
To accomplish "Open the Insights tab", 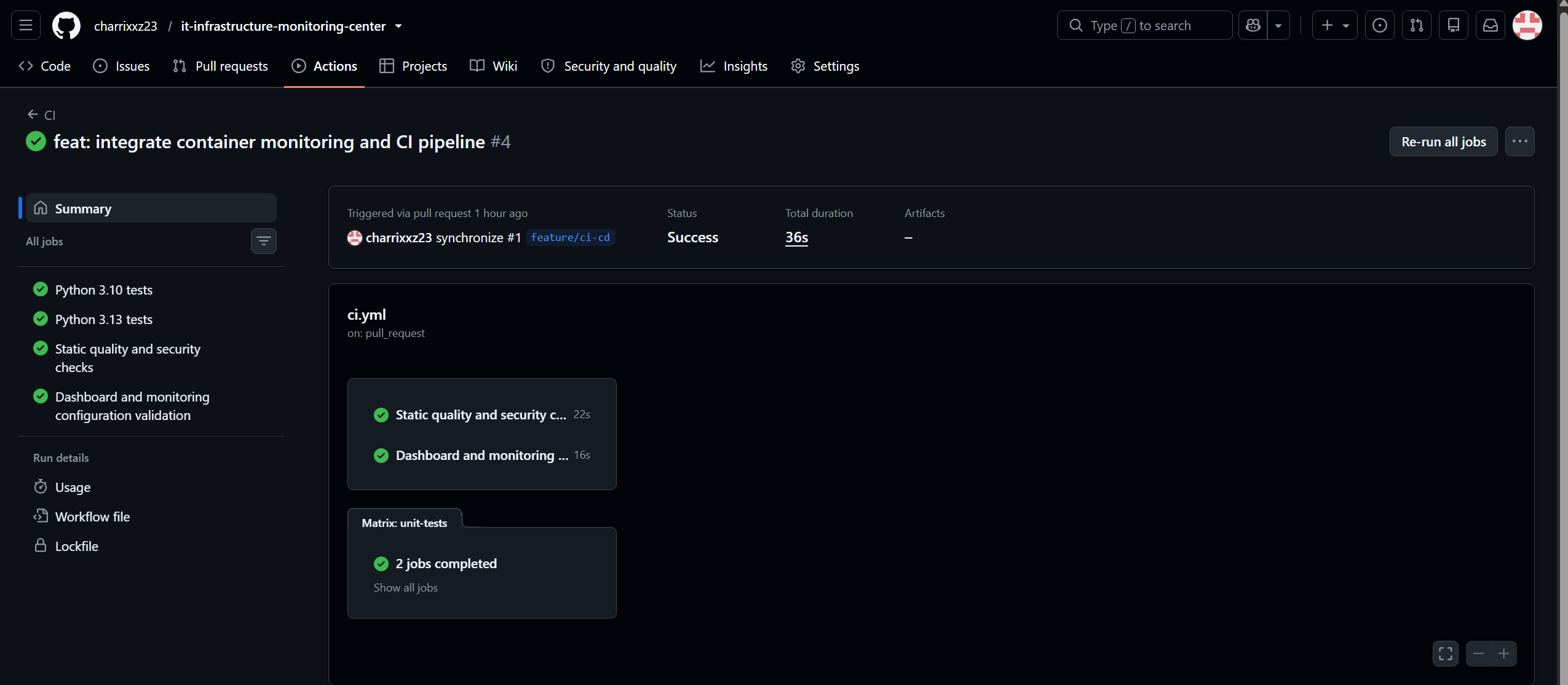I will tap(734, 66).
